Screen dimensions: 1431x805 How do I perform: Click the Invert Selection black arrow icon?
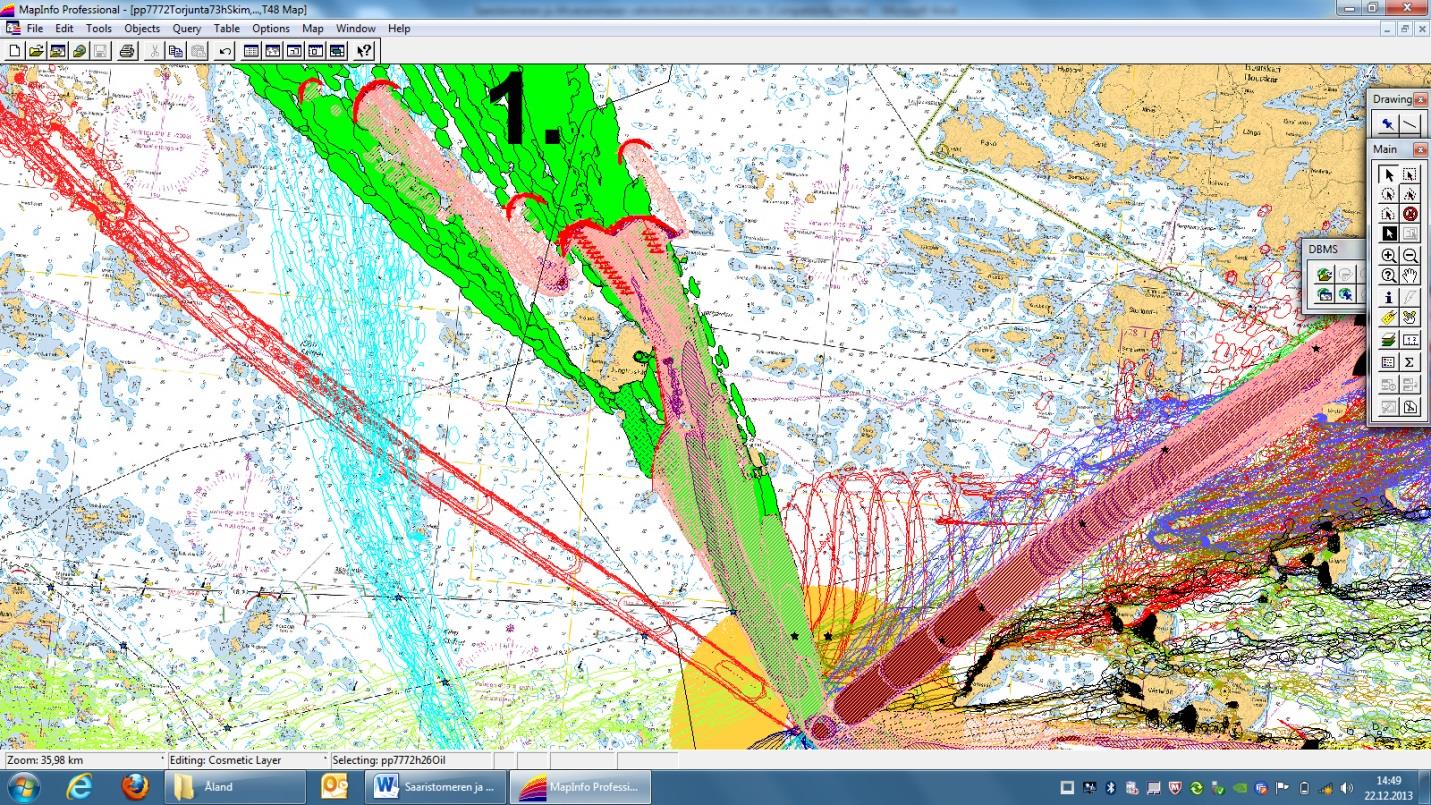(1388, 233)
